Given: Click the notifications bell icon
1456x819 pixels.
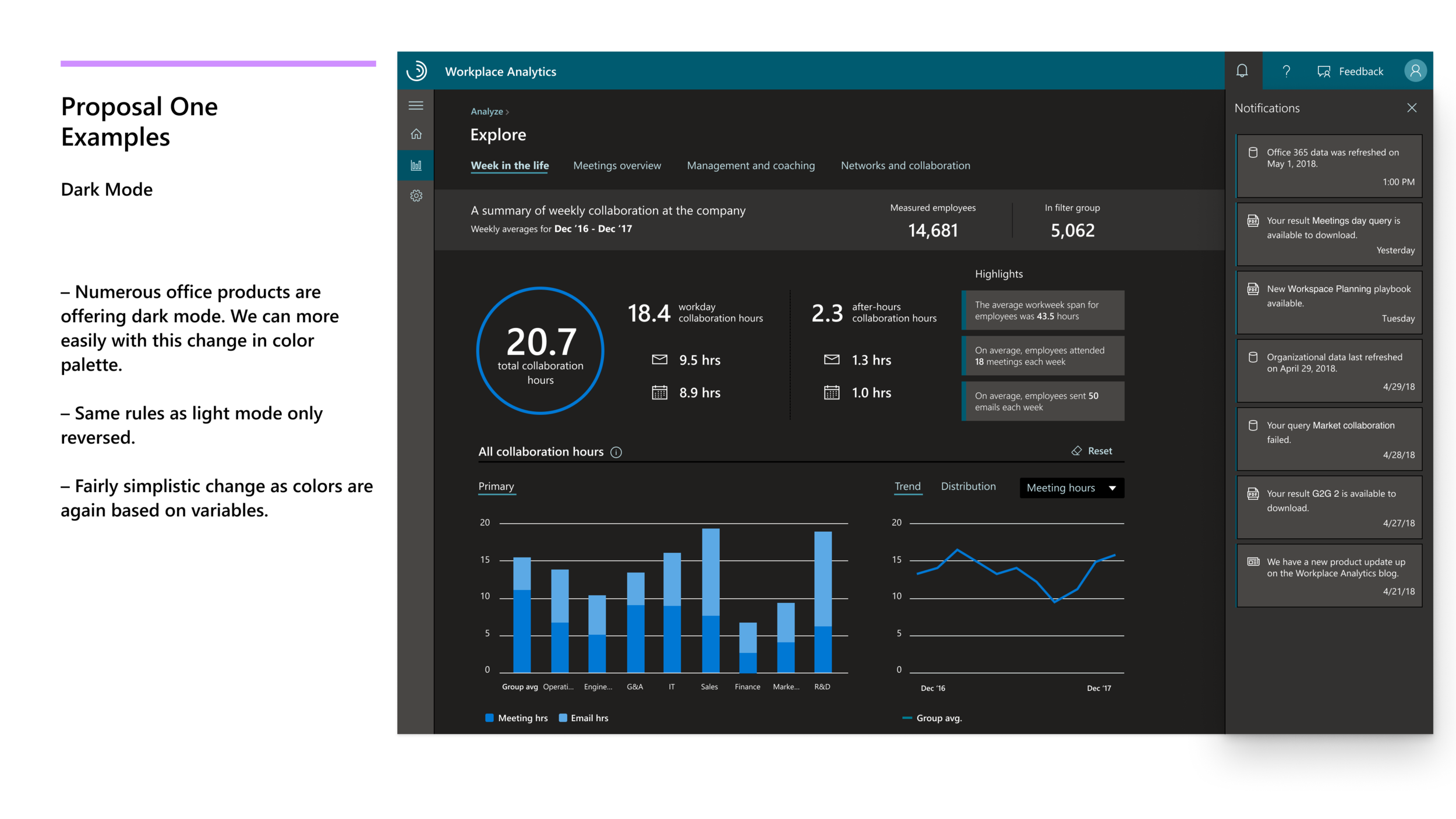Looking at the screenshot, I should 1242,71.
